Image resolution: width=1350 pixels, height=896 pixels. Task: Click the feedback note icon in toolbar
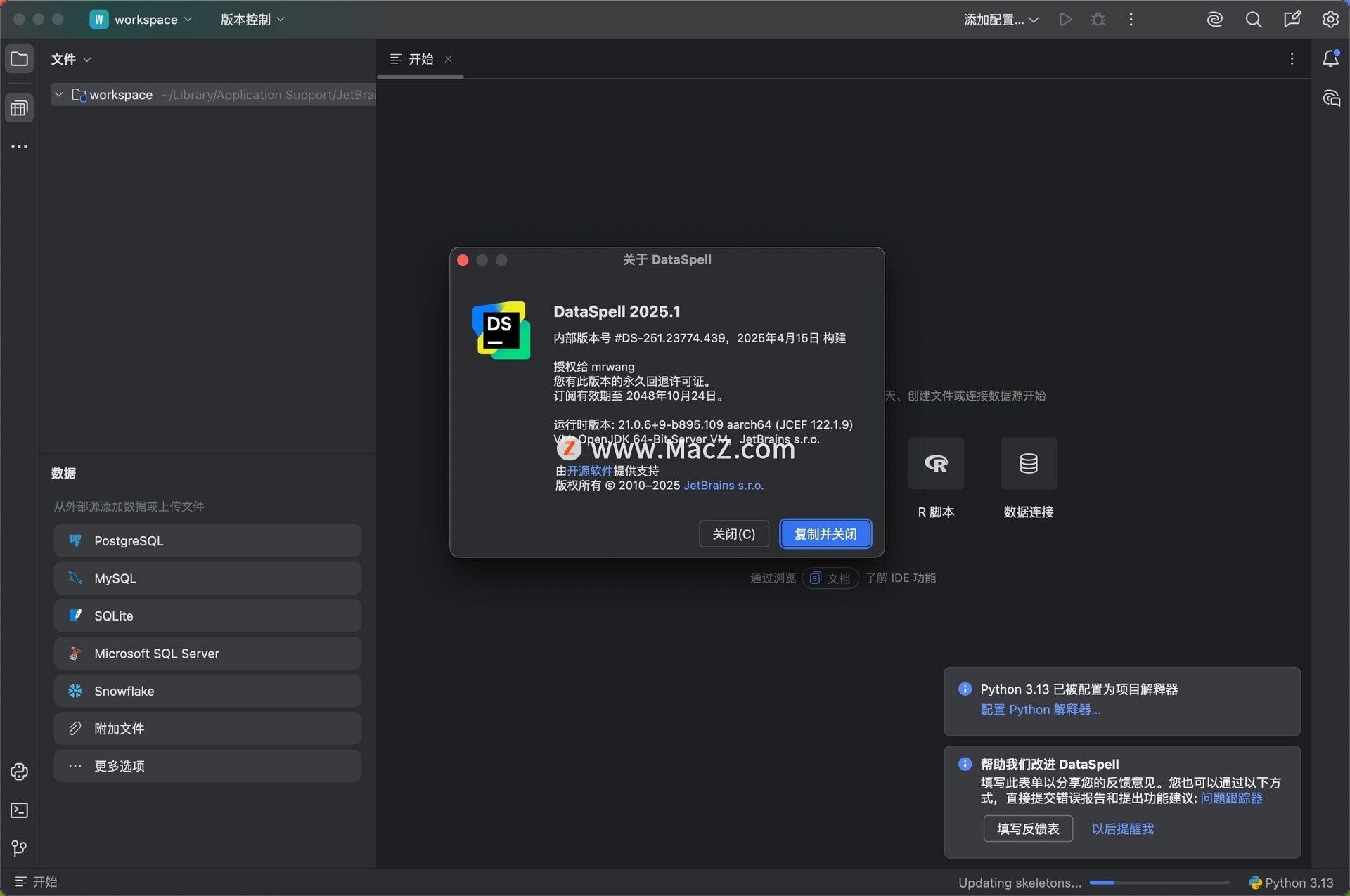point(1292,20)
